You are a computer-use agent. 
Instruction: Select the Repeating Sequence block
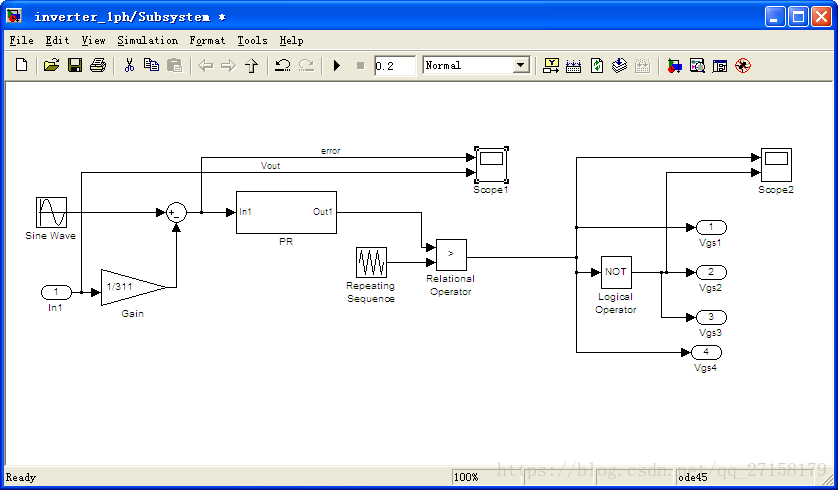[371, 262]
